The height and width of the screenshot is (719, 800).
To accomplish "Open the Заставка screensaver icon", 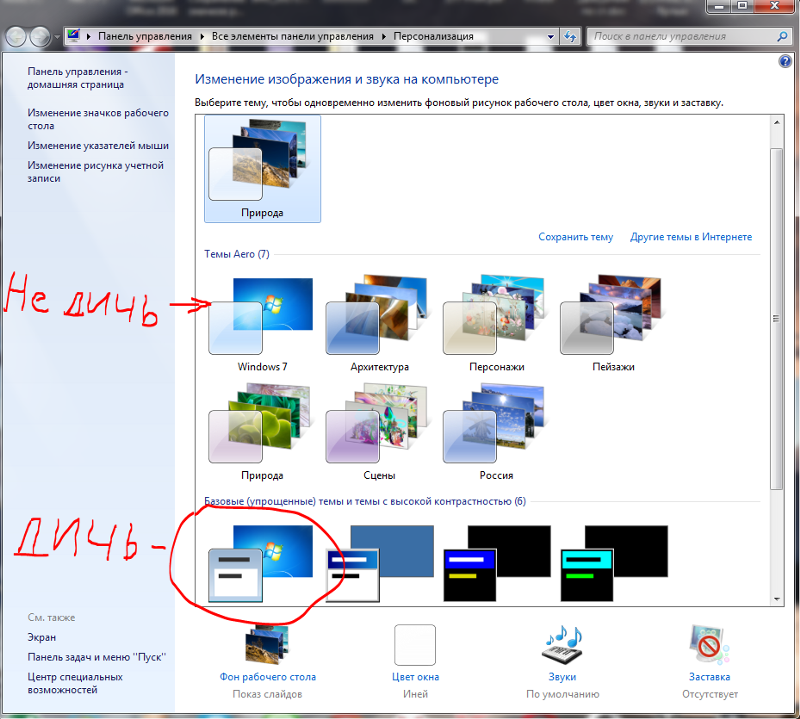I will [709, 645].
